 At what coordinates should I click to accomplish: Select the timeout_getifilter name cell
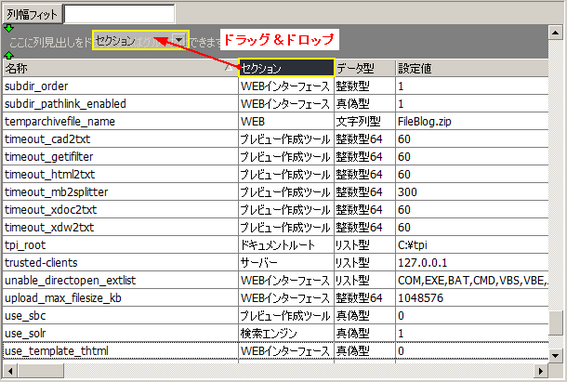point(120,157)
